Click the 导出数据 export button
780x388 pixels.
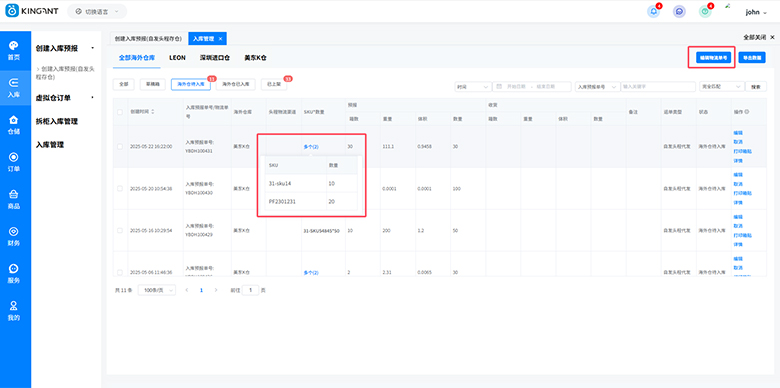coord(752,58)
